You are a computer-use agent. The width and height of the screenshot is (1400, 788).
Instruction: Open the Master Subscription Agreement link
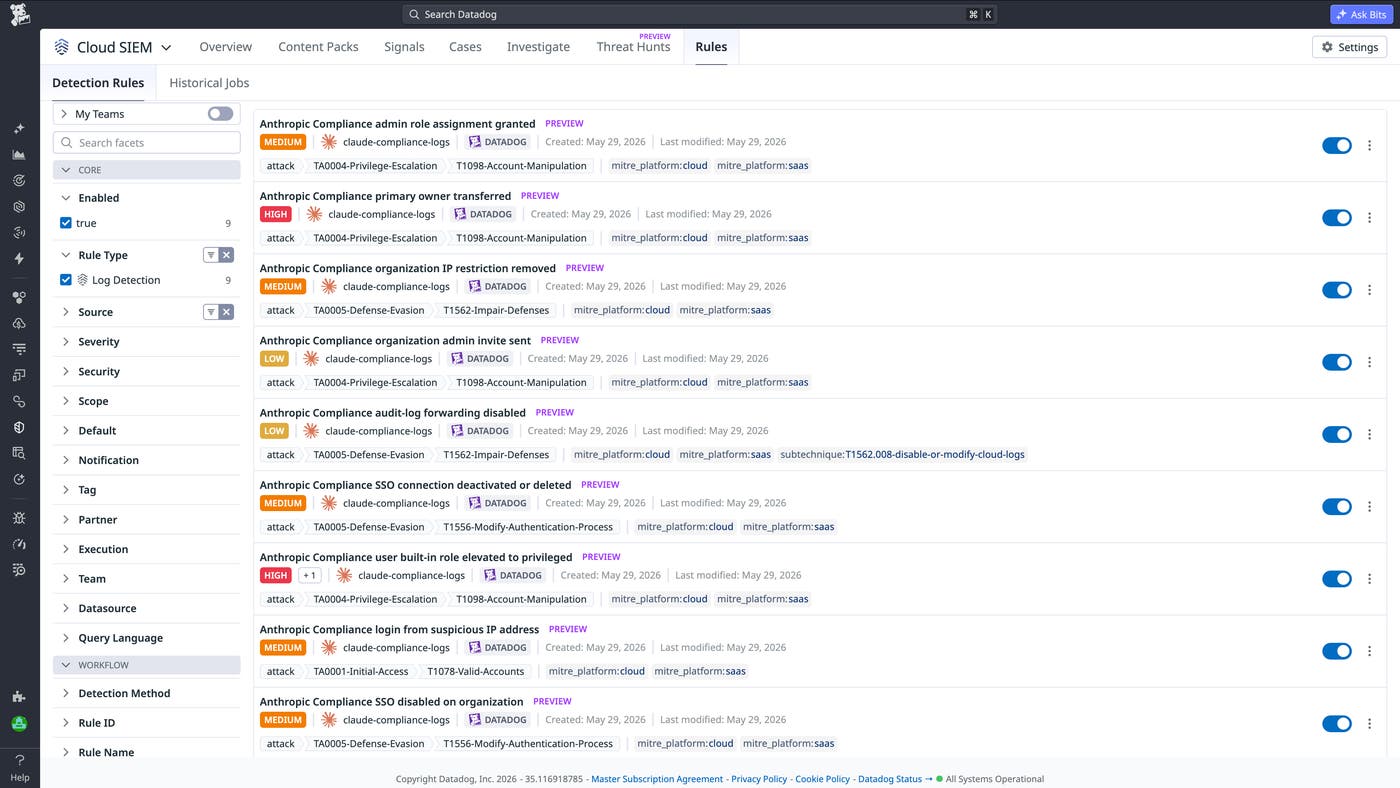[657, 779]
